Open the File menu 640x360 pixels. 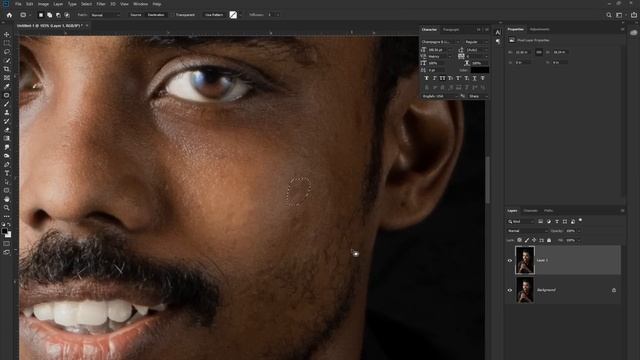click(x=18, y=4)
